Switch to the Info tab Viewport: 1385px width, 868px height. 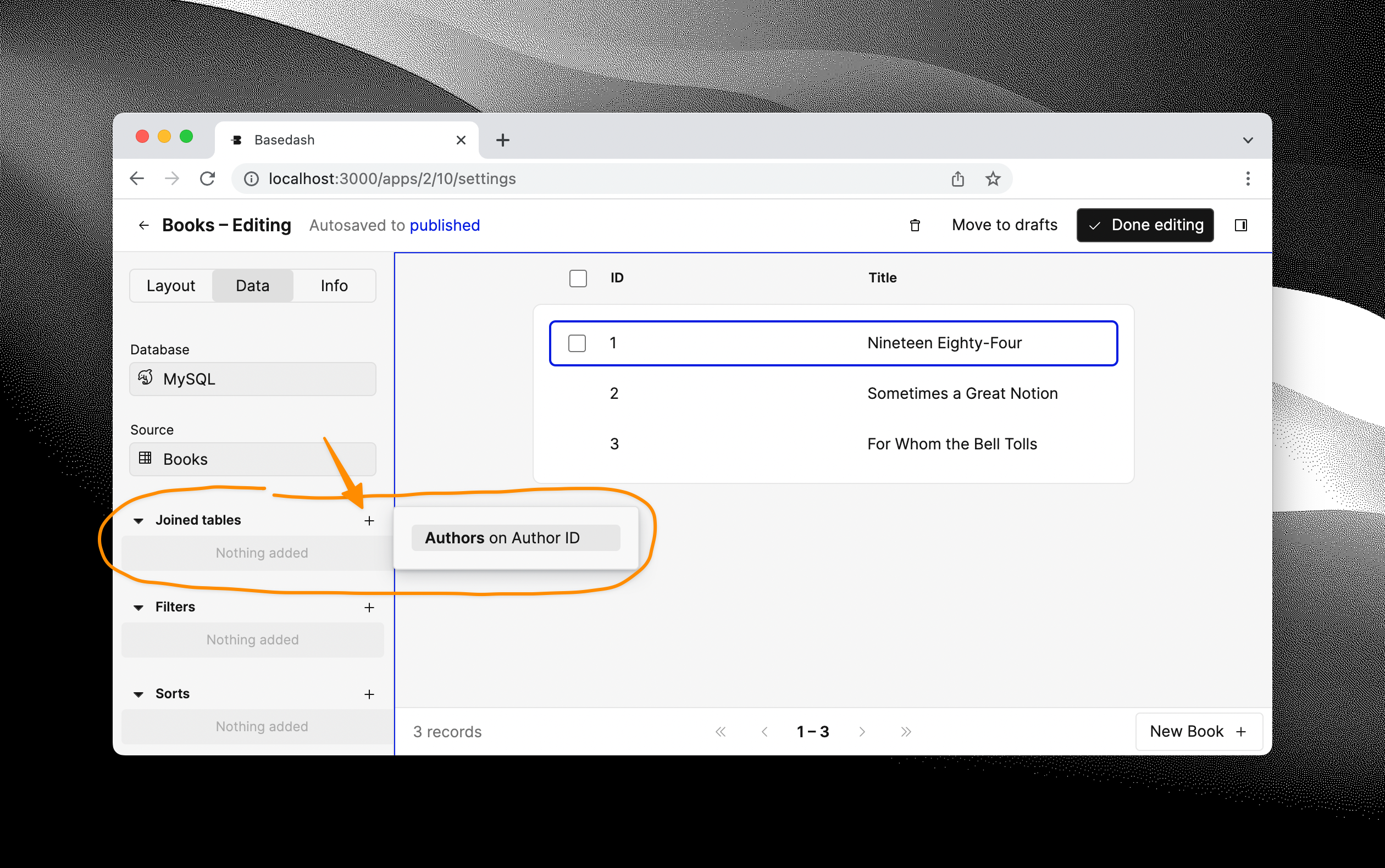coord(334,286)
